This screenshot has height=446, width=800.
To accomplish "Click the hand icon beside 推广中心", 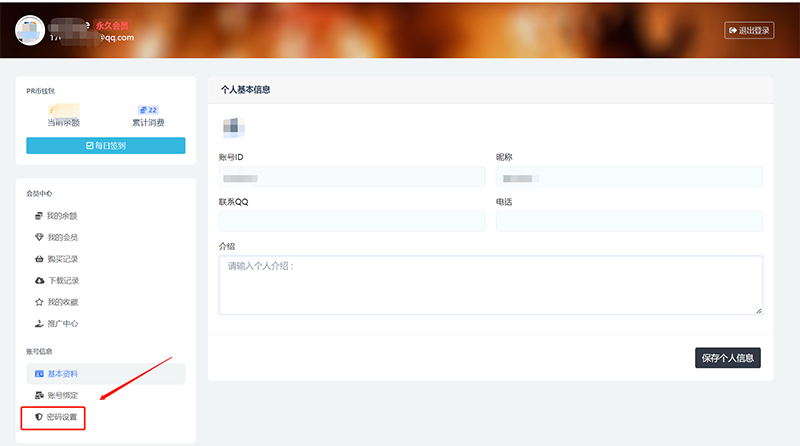I will pyautogui.click(x=39, y=324).
